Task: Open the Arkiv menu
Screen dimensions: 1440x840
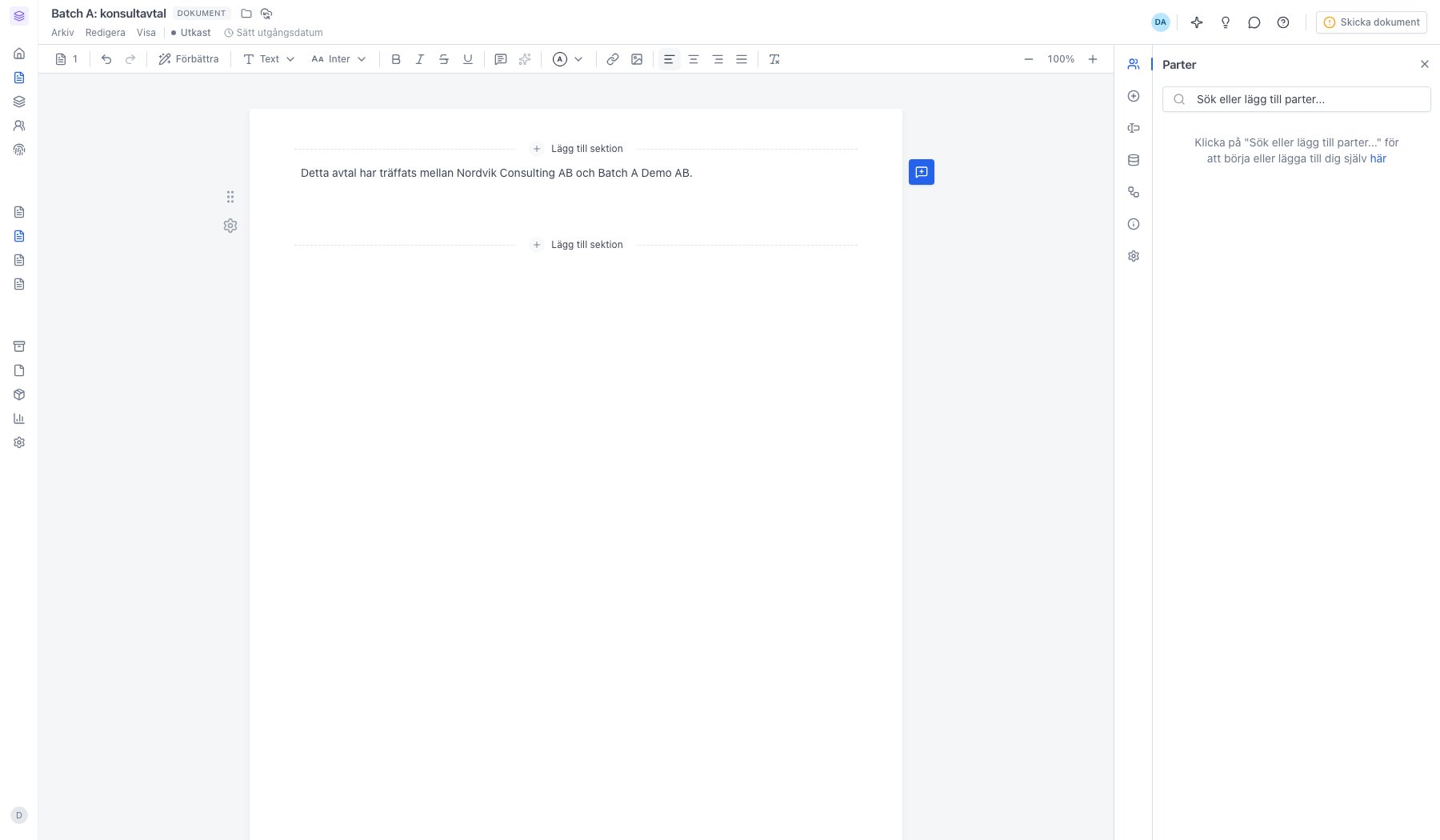Action: click(x=62, y=33)
